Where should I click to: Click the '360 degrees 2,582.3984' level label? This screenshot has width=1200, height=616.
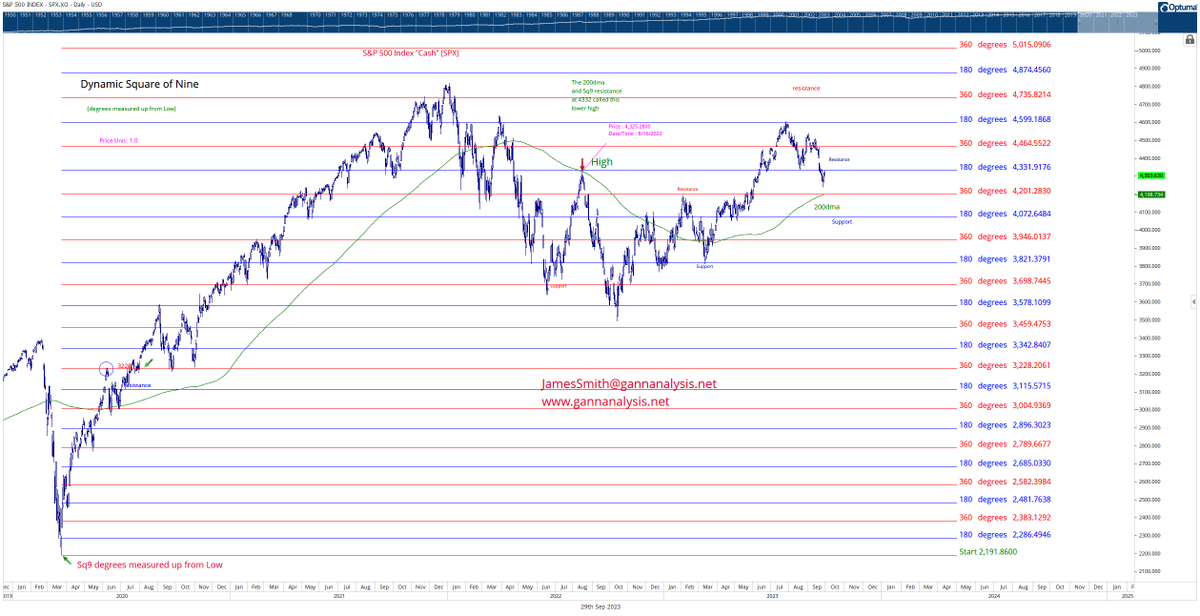coord(1005,482)
